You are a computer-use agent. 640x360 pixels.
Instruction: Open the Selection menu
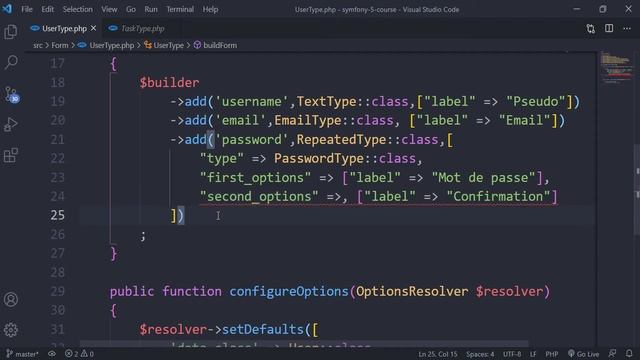(78, 9)
